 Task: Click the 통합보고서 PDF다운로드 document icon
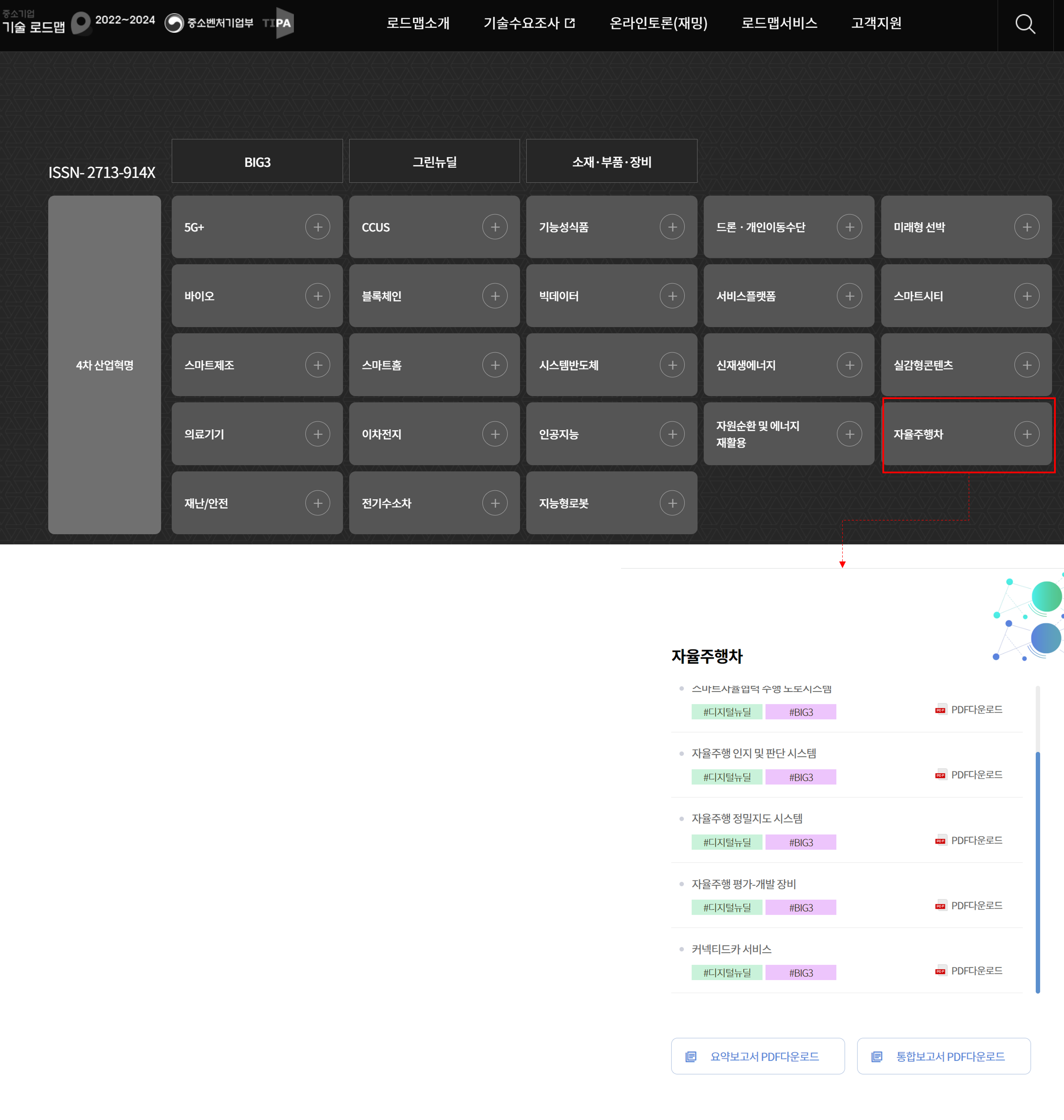click(877, 1056)
